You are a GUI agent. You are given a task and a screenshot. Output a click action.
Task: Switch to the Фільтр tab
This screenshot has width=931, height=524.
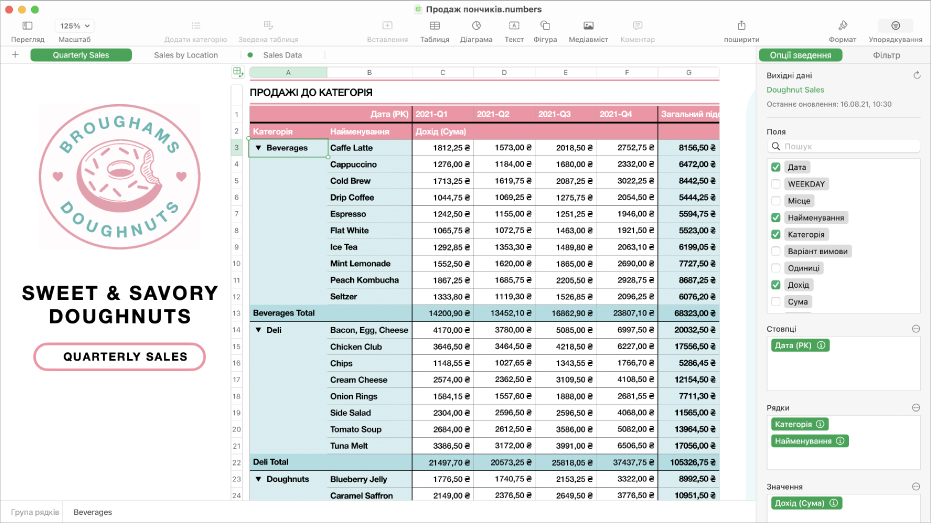point(886,55)
